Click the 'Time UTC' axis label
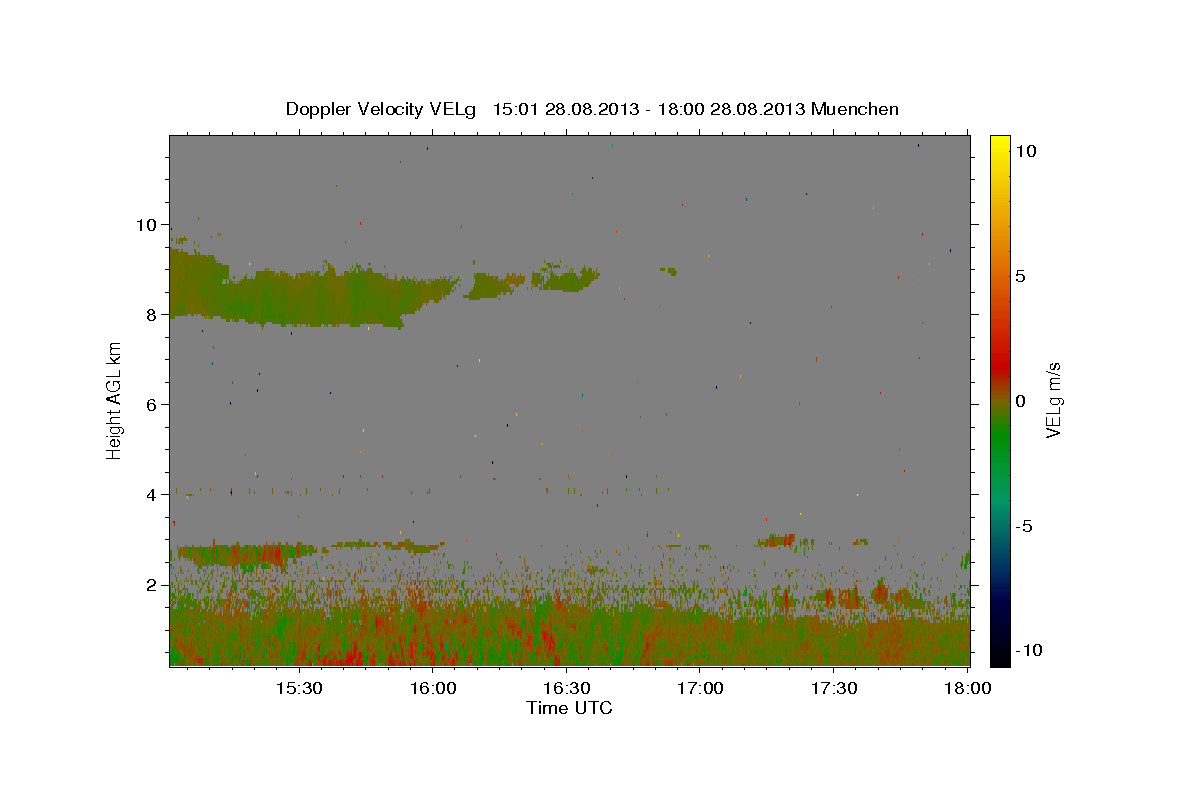 point(569,708)
